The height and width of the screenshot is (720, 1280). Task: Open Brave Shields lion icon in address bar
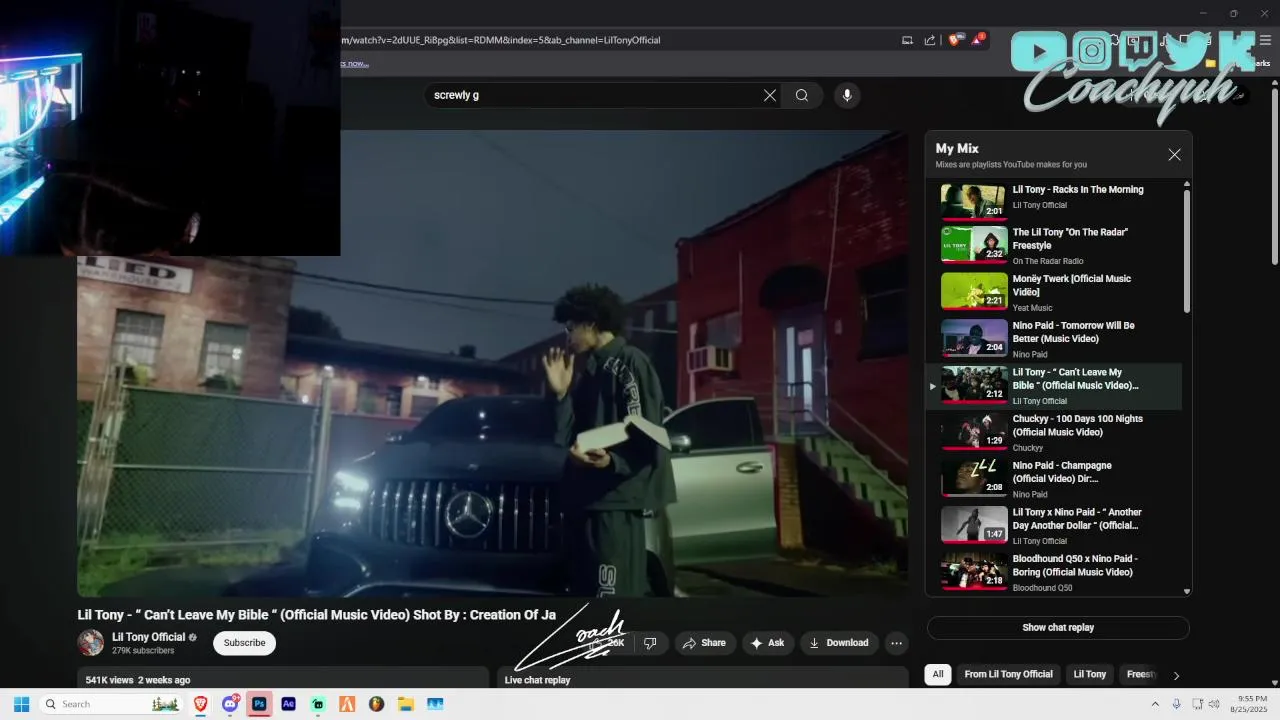pyautogui.click(x=953, y=40)
